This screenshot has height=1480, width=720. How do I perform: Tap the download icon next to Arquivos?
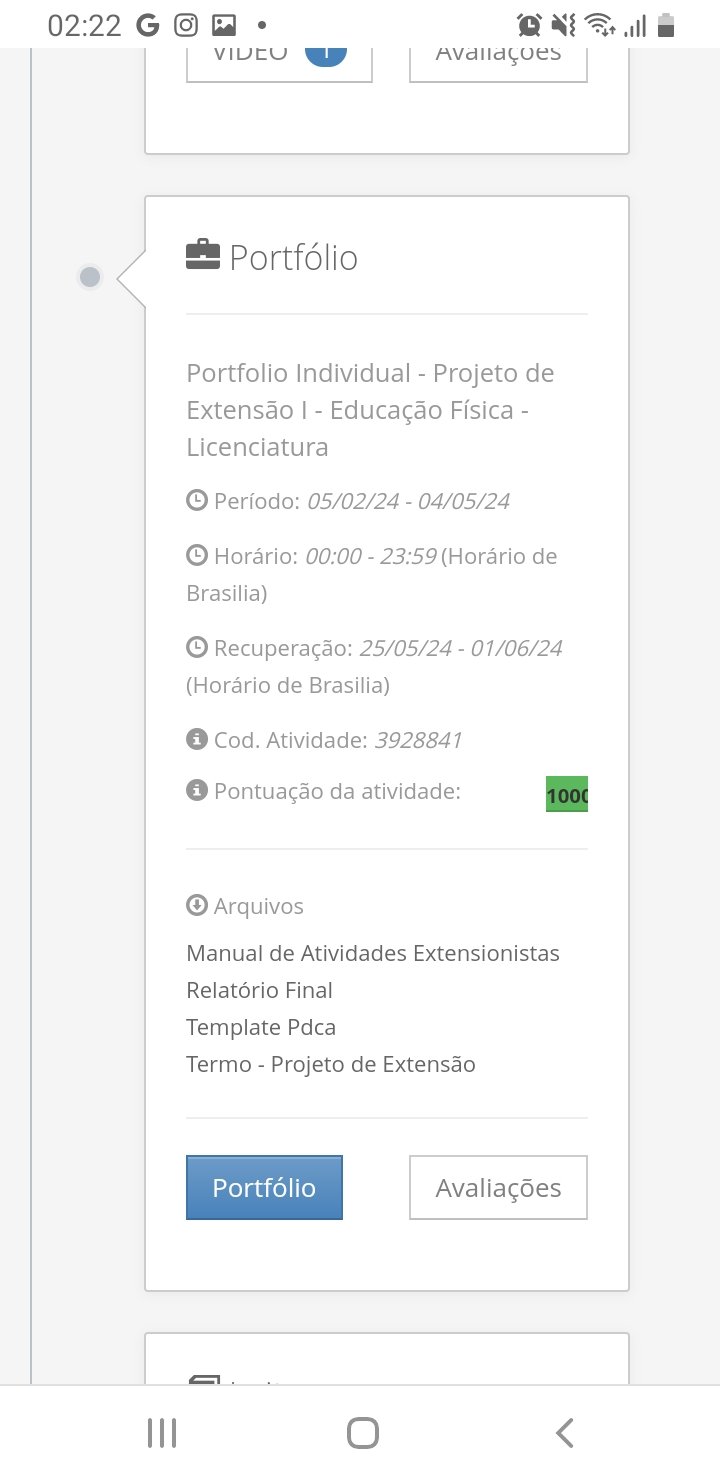pos(197,905)
